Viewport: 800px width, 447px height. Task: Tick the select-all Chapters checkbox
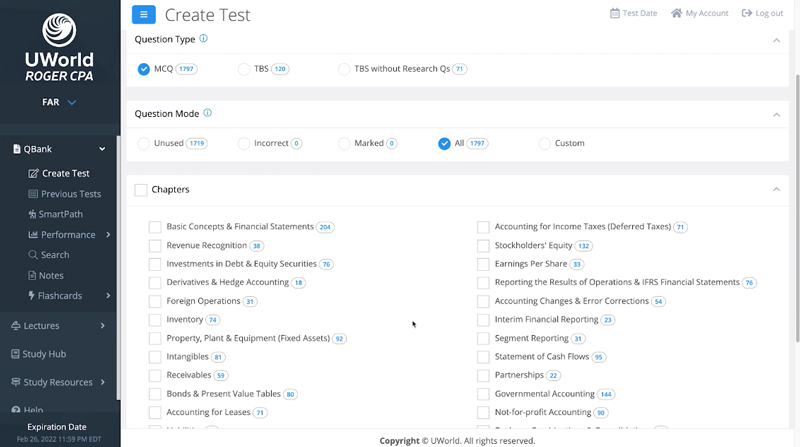tap(141, 190)
